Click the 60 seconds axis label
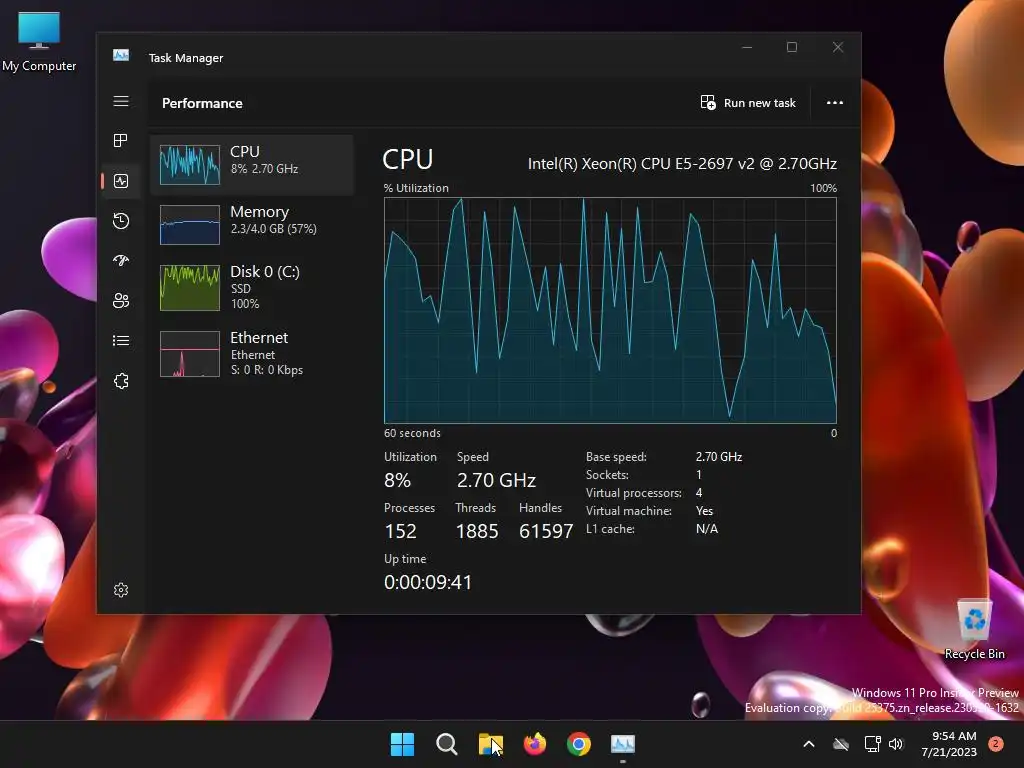This screenshot has height=768, width=1024. tap(412, 433)
